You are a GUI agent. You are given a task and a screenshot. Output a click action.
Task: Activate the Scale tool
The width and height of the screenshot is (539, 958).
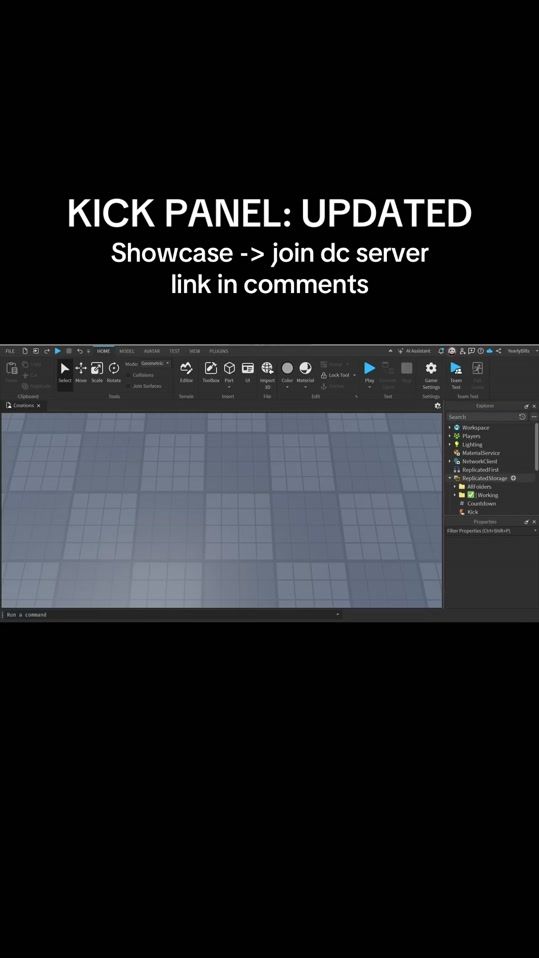click(x=97, y=372)
